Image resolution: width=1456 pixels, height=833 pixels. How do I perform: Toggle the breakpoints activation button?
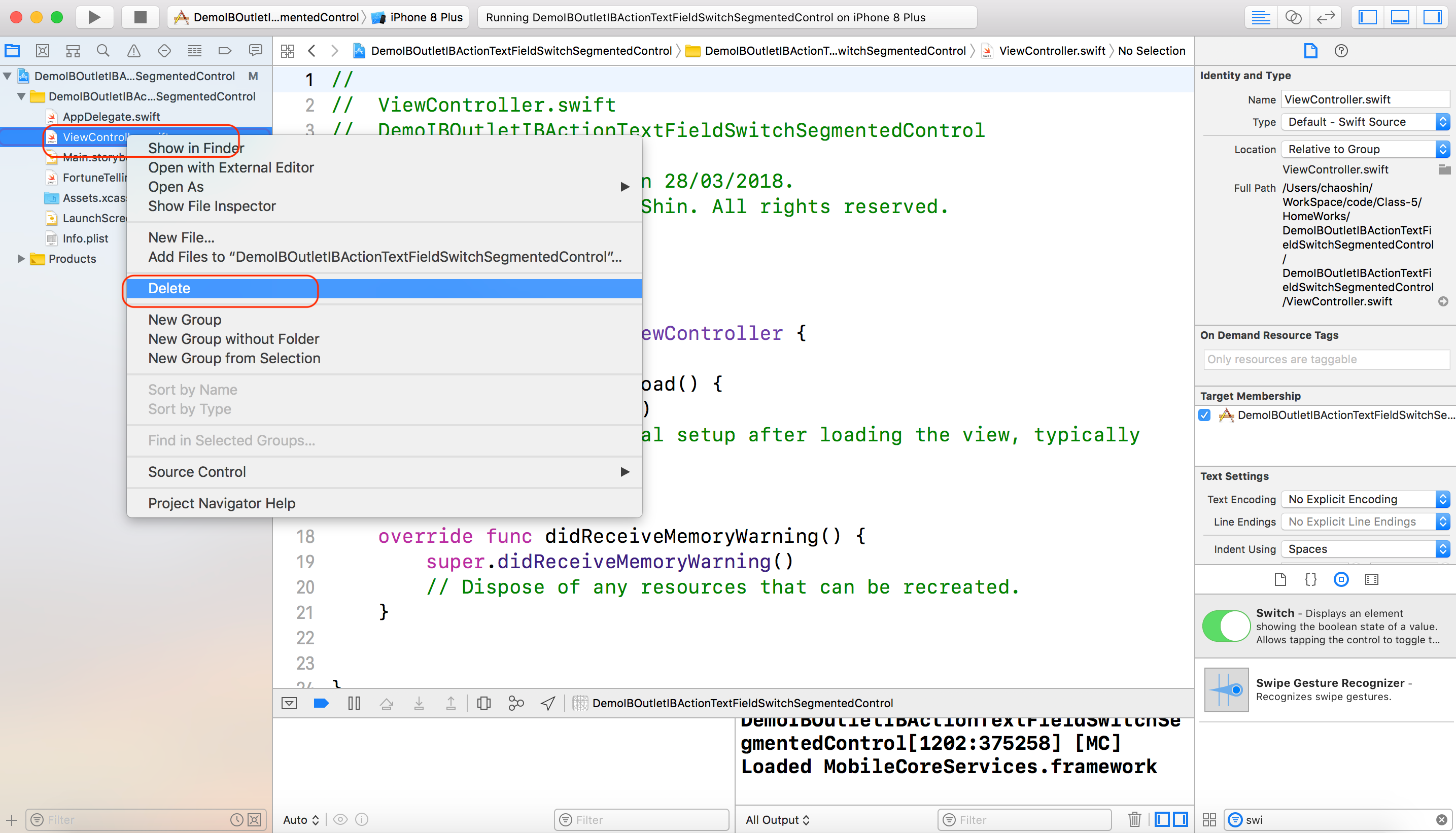(x=321, y=703)
